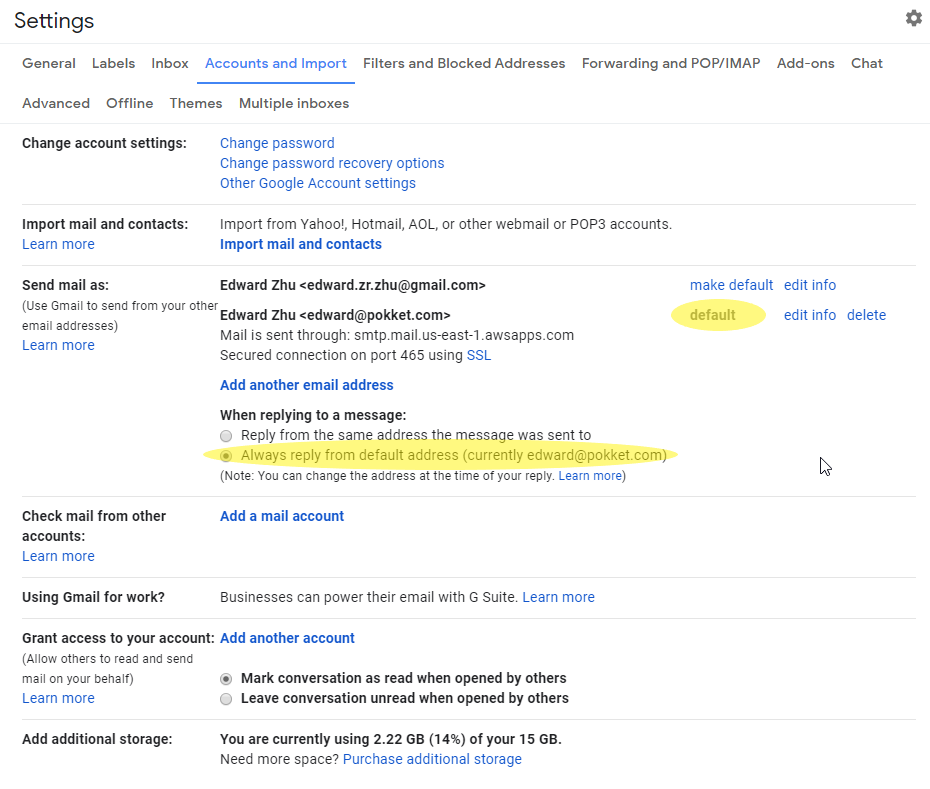The image size is (930, 789).
Task: Edit info for edward@pokket.com
Action: tap(810, 316)
